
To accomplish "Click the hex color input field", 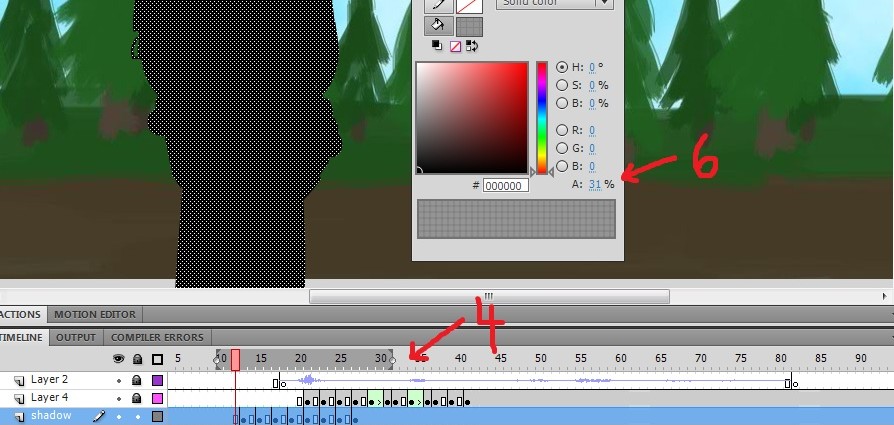I will (506, 186).
